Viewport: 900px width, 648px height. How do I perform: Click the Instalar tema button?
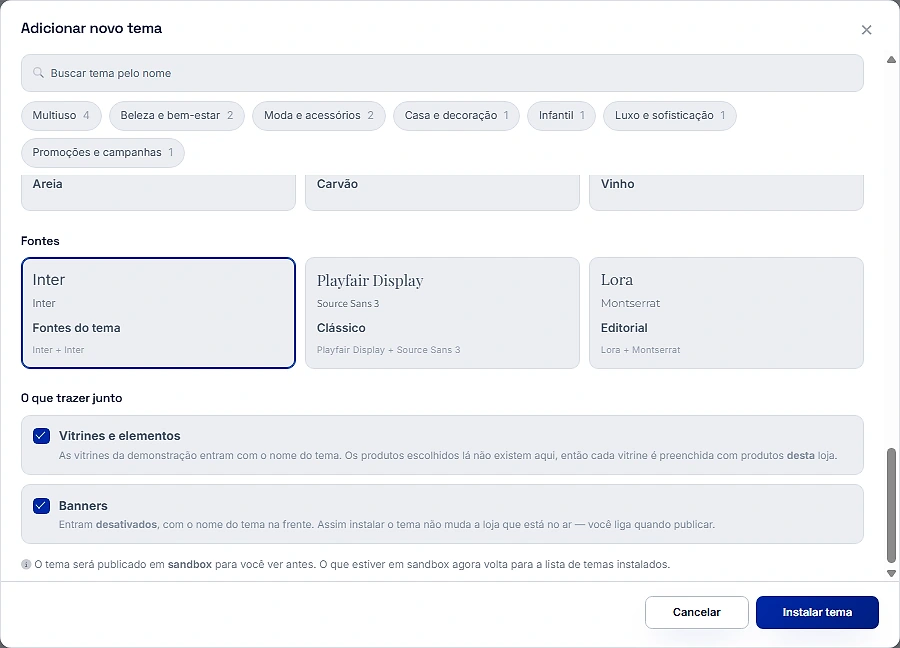click(x=817, y=612)
